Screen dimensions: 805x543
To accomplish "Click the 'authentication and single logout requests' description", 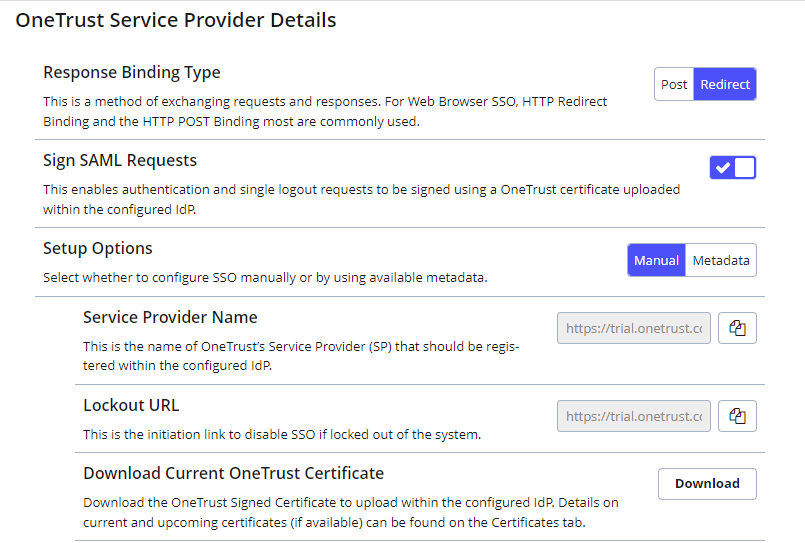I will 361,199.
